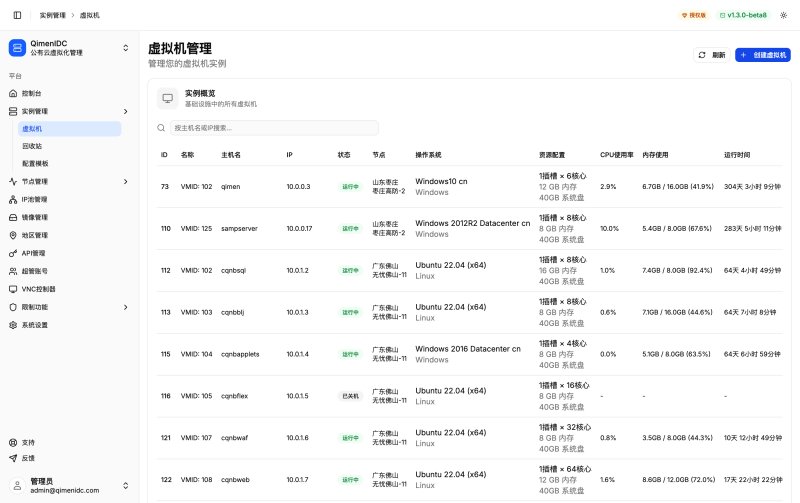Open the 管理员 account menu chevron
The width and height of the screenshot is (800, 503).
tap(126, 486)
